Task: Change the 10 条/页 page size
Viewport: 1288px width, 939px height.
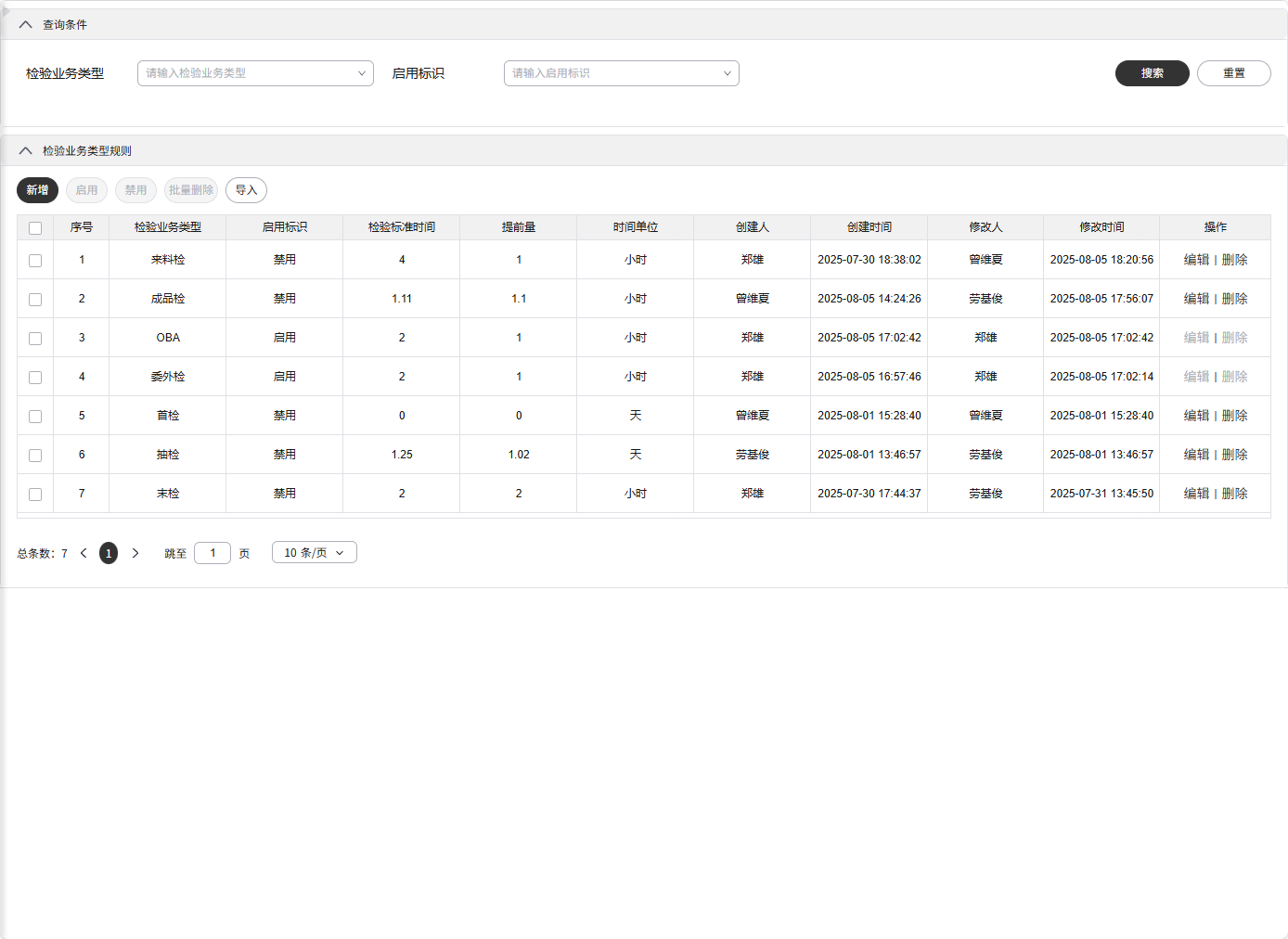Action: 314,553
